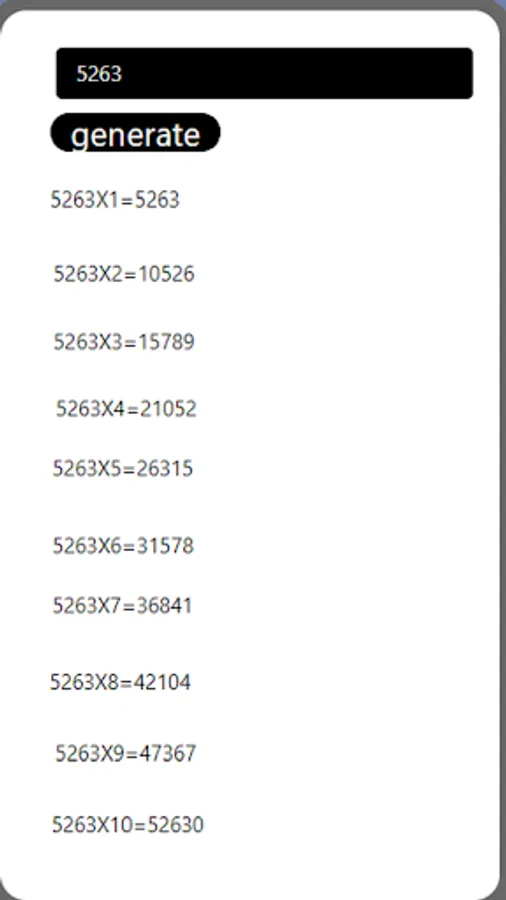Click the black number input field
Screen dimensions: 506x900
[264, 73]
